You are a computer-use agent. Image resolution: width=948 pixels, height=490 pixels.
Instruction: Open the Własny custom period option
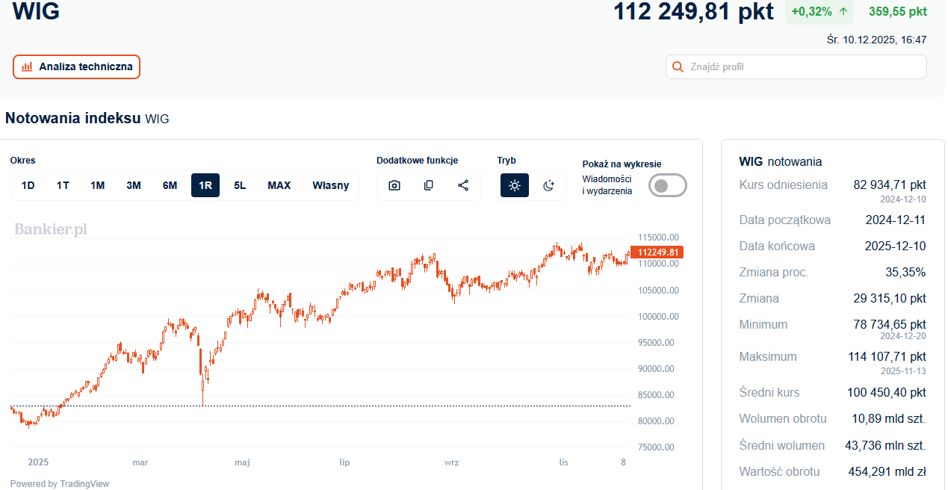click(x=331, y=185)
